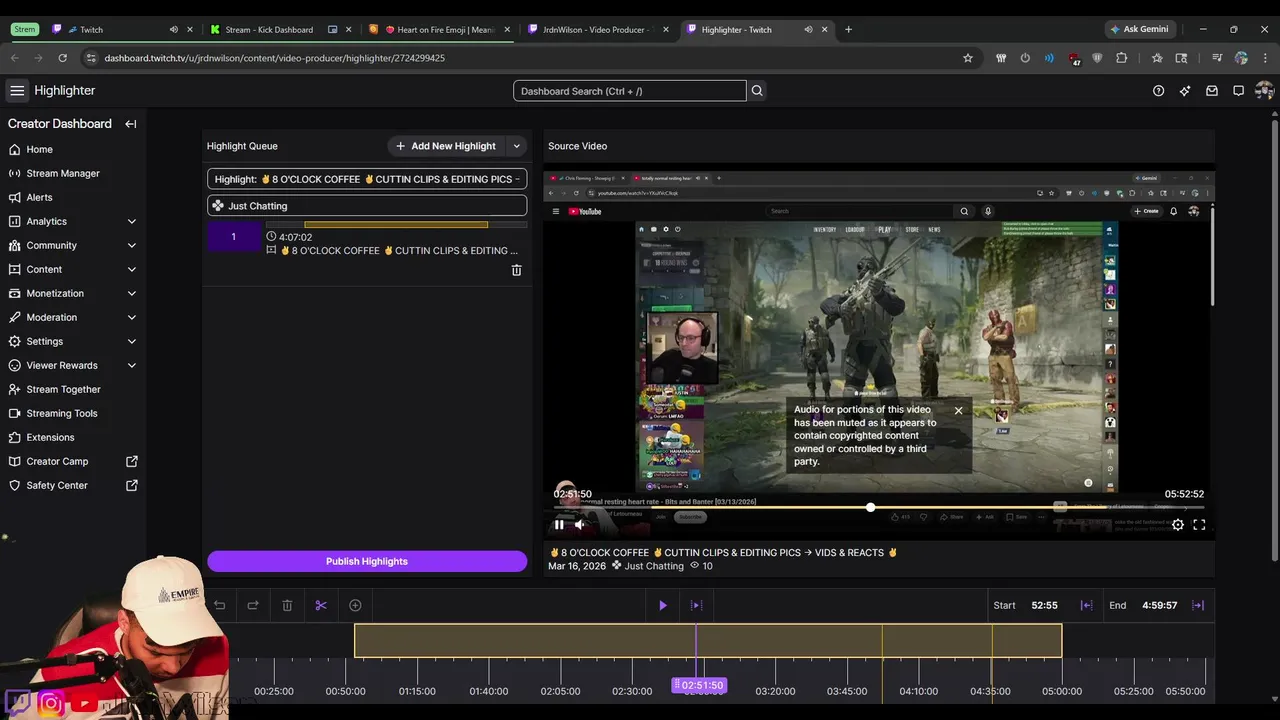The width and height of the screenshot is (1280, 720).
Task: Open Extensions in the sidebar
Action: coord(73,437)
